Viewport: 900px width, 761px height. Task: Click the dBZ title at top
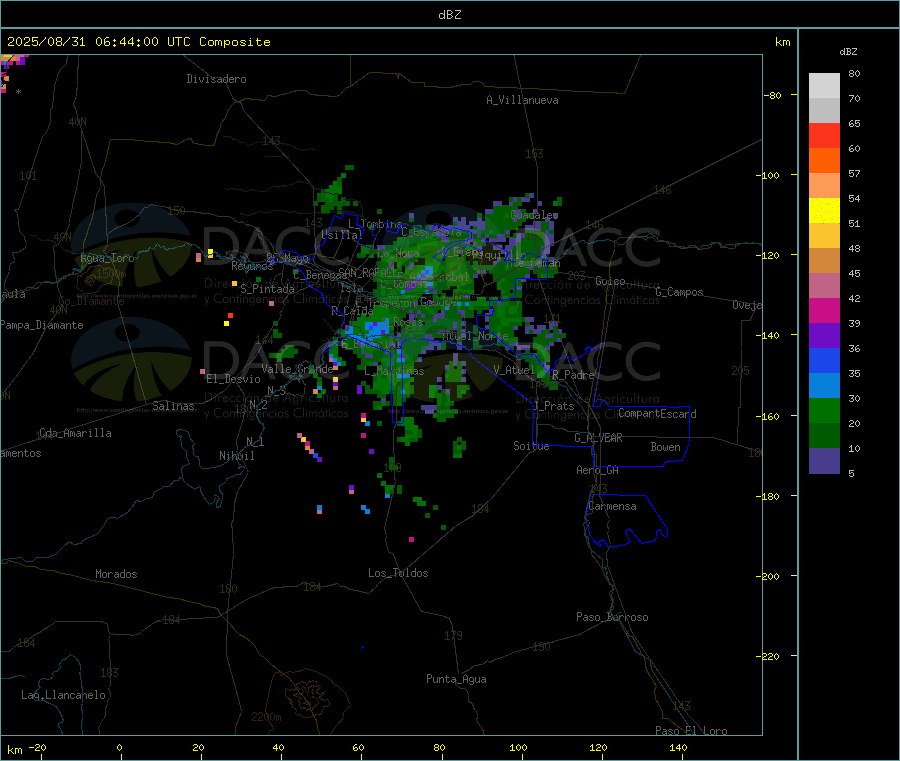click(x=449, y=15)
